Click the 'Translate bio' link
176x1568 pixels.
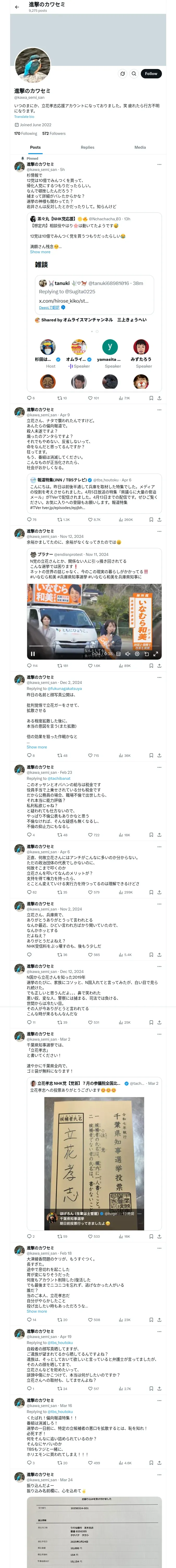(x=24, y=117)
